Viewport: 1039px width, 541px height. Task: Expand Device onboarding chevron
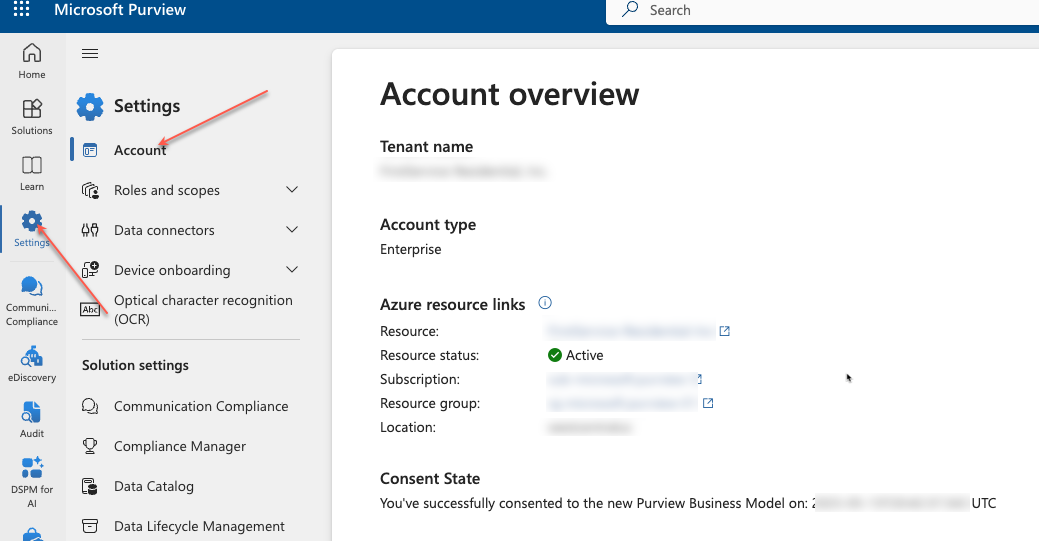pos(292,269)
